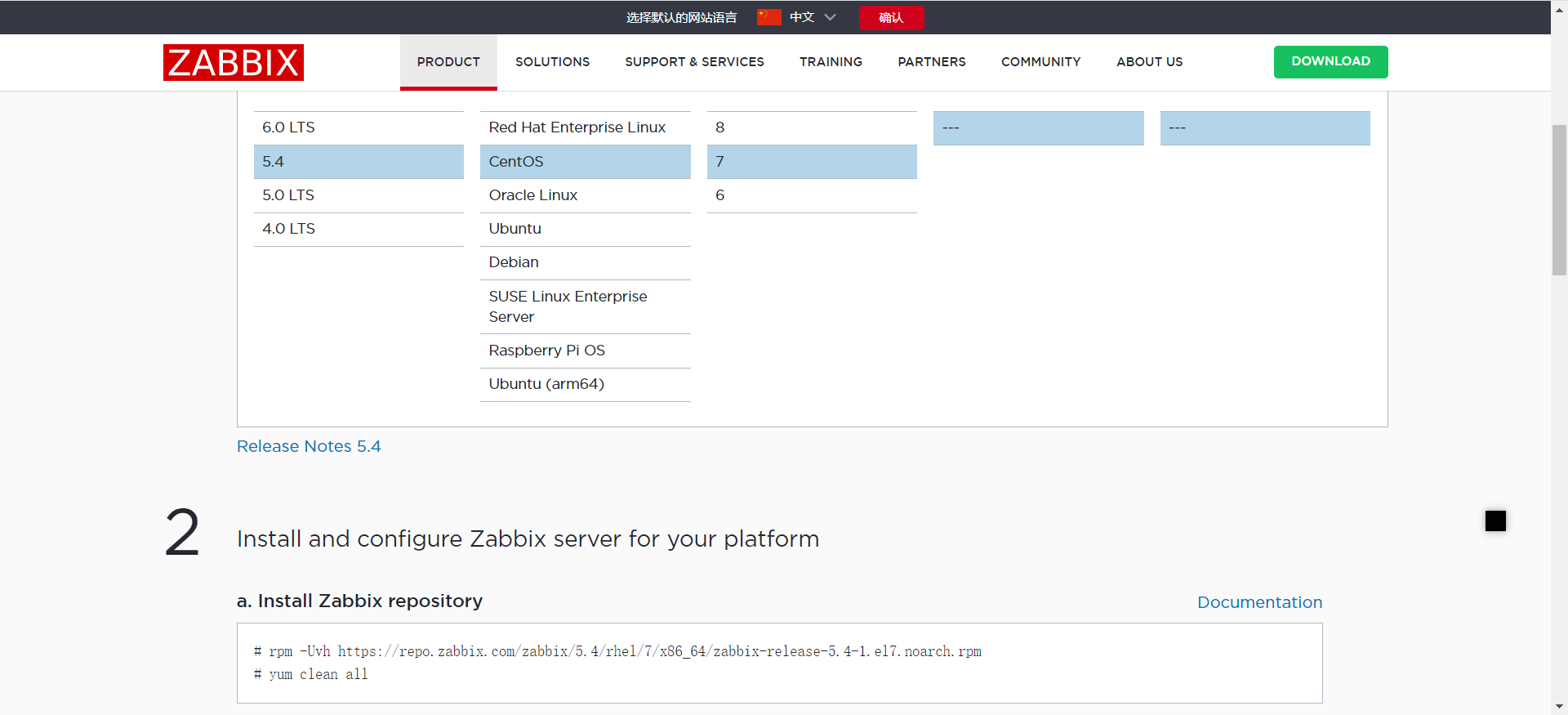Viewport: 1568px width, 715px height.
Task: Choose Oracle Linux distribution
Action: pos(585,195)
